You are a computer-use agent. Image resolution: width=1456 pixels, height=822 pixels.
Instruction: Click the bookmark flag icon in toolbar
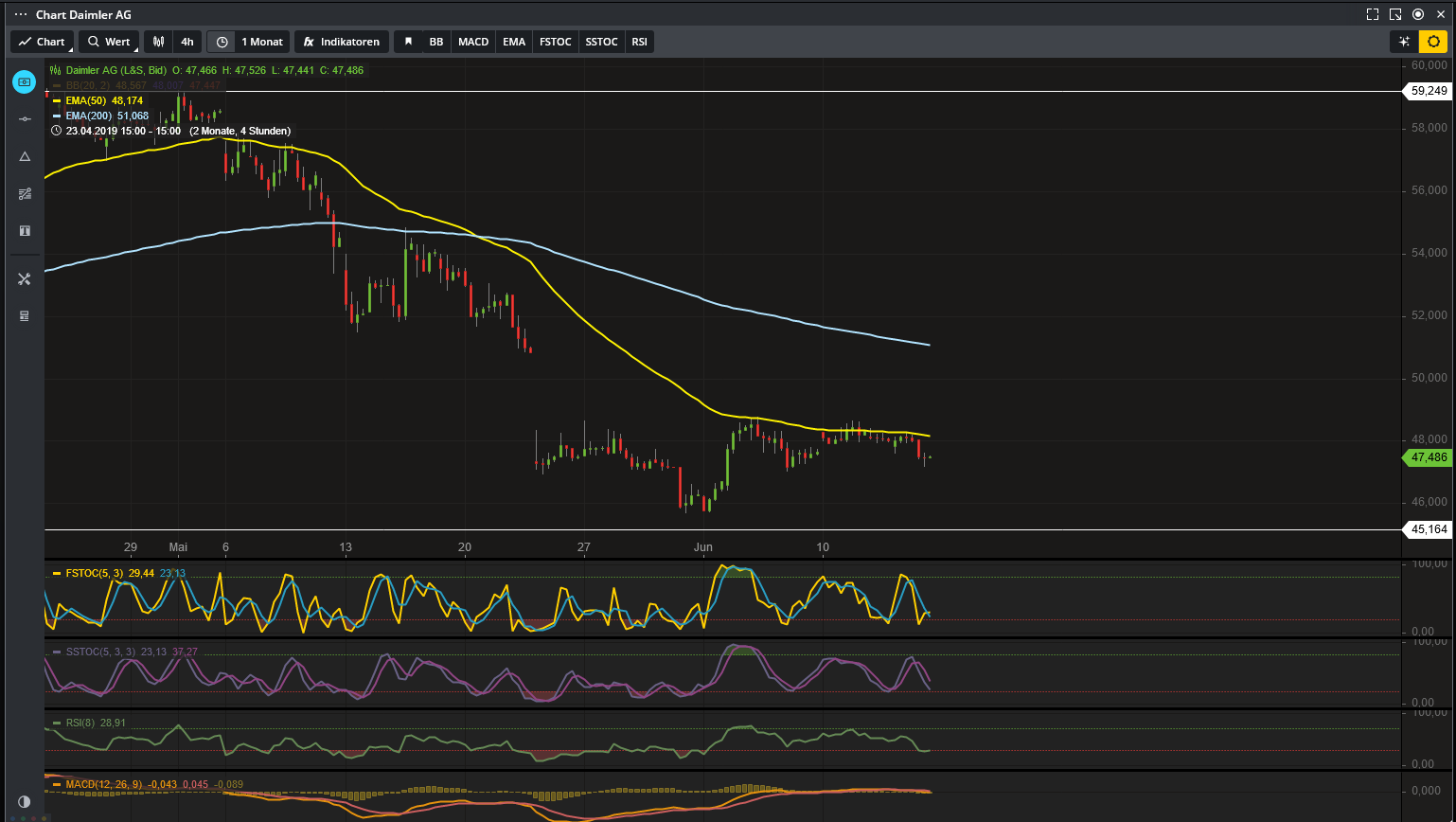coord(408,42)
